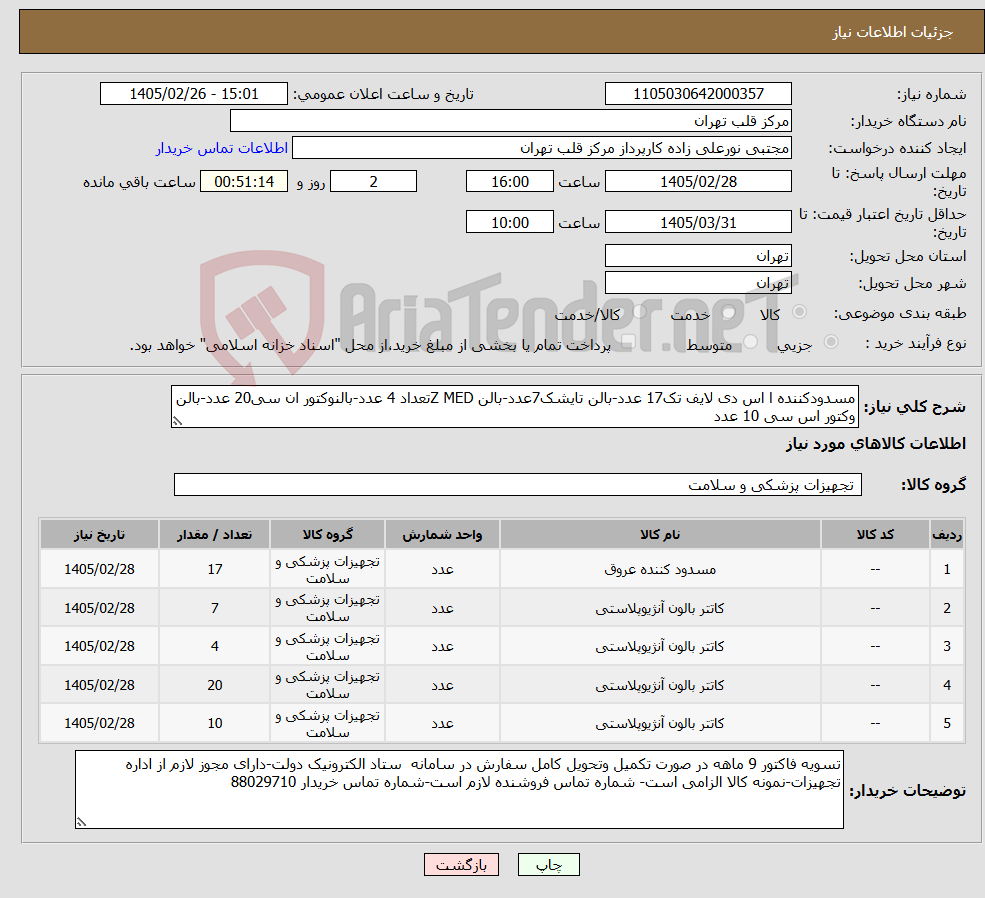Click quantity 20 in row 4
This screenshot has width=985, height=898.
[x=215, y=685]
